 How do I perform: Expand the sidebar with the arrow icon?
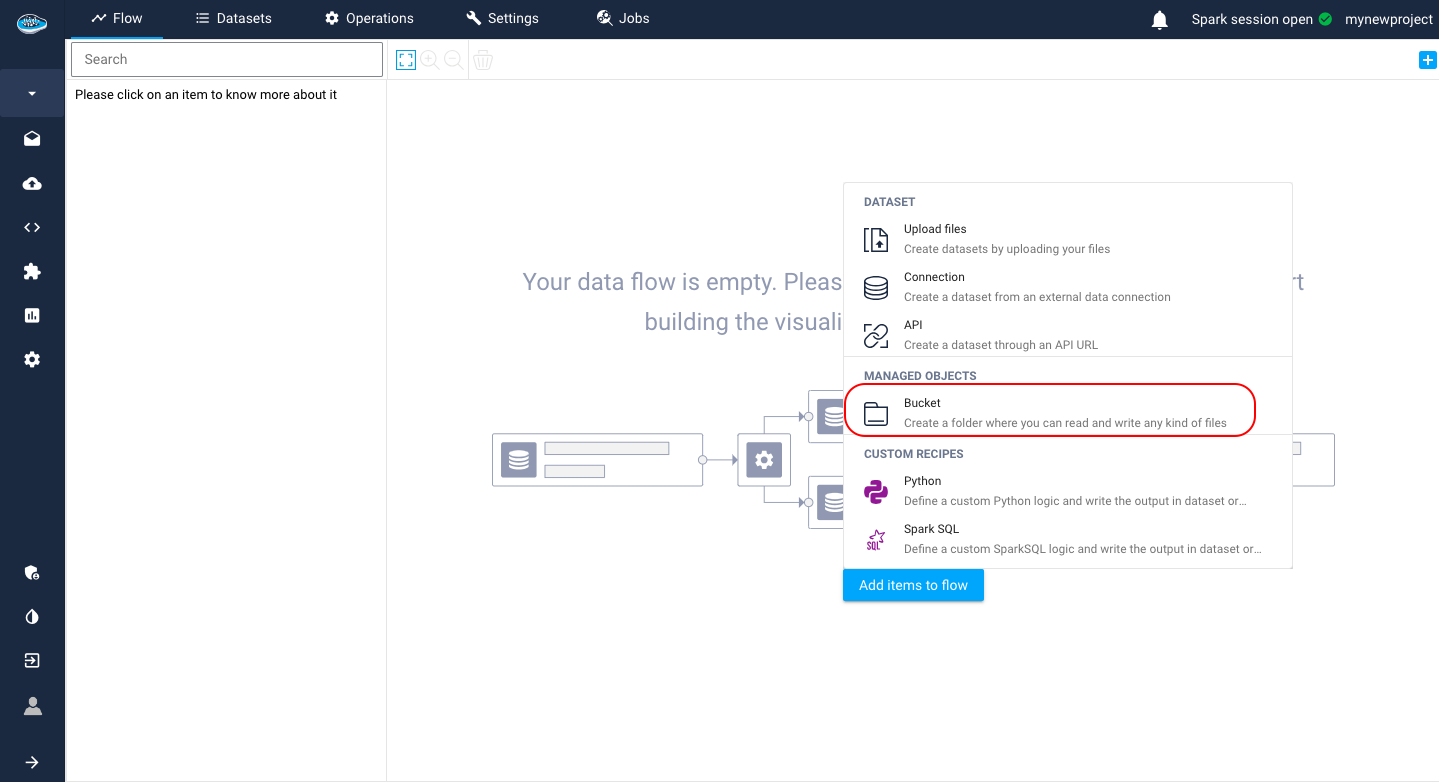click(x=32, y=762)
